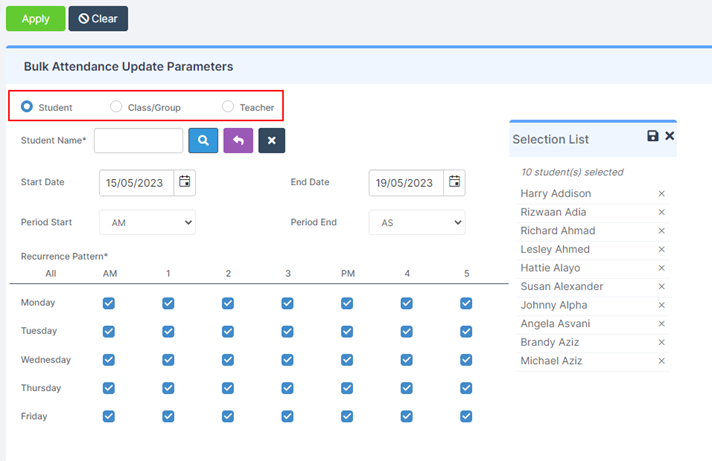
Task: Toggle Wednesday PM period checkbox
Action: tap(347, 359)
